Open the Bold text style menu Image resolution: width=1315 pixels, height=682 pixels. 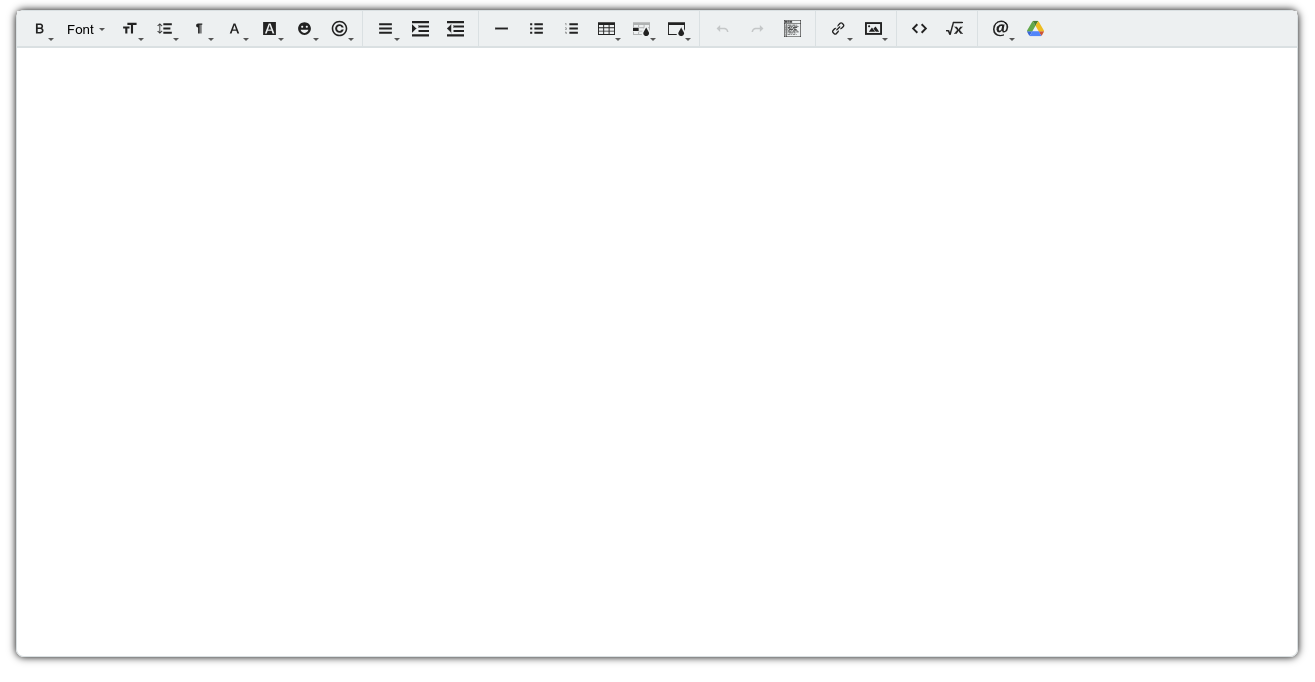42,29
